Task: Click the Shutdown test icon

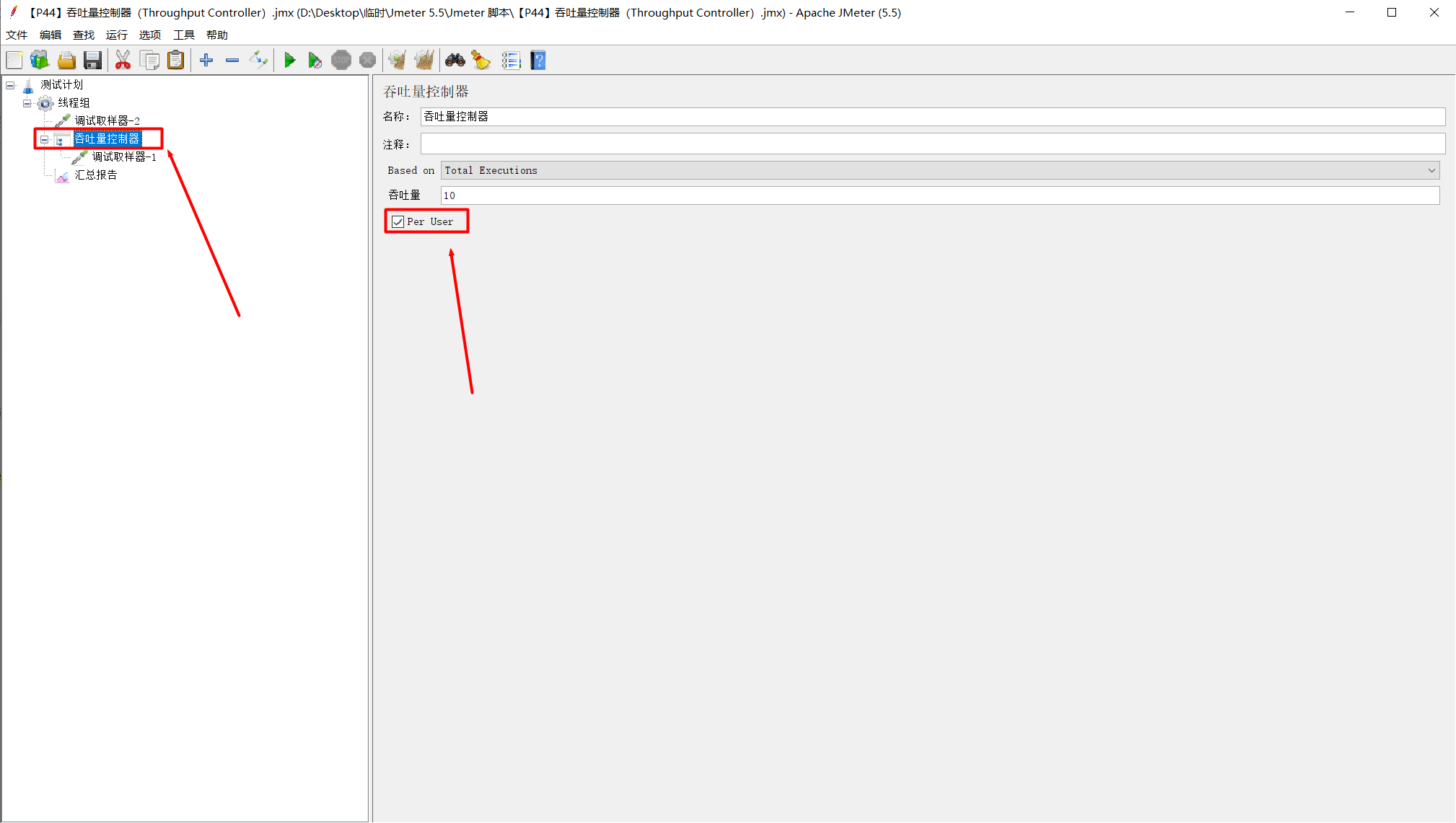Action: [x=367, y=61]
